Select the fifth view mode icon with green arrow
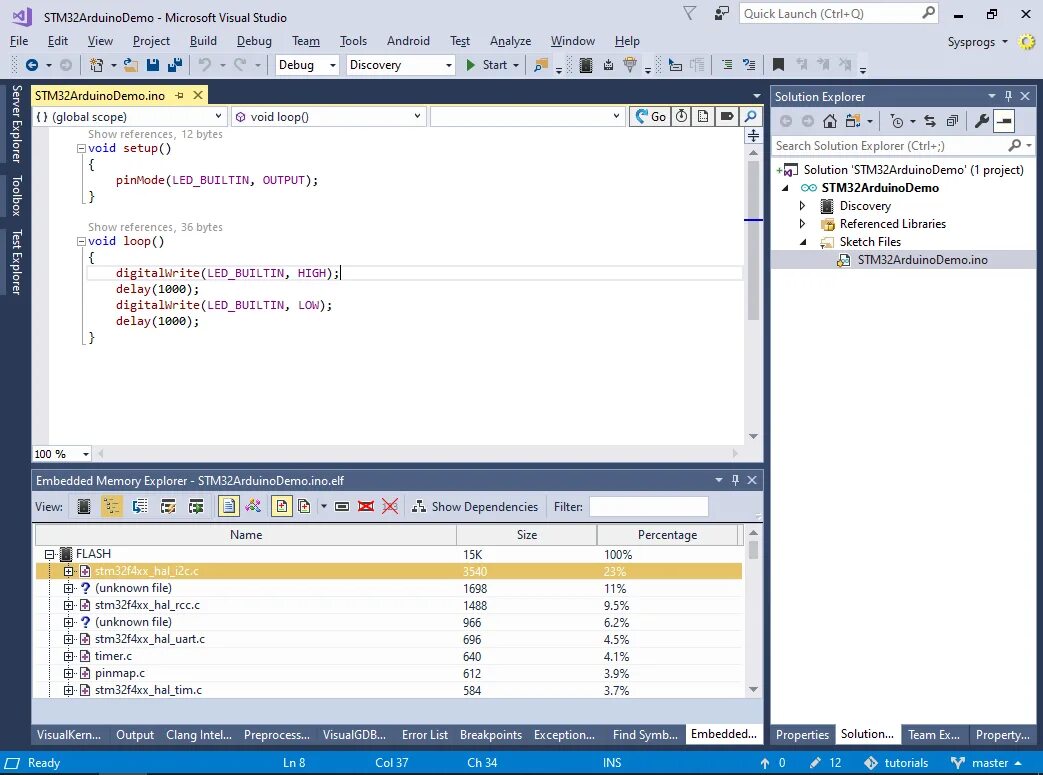Screen dimensions: 1043x775 coord(196,507)
